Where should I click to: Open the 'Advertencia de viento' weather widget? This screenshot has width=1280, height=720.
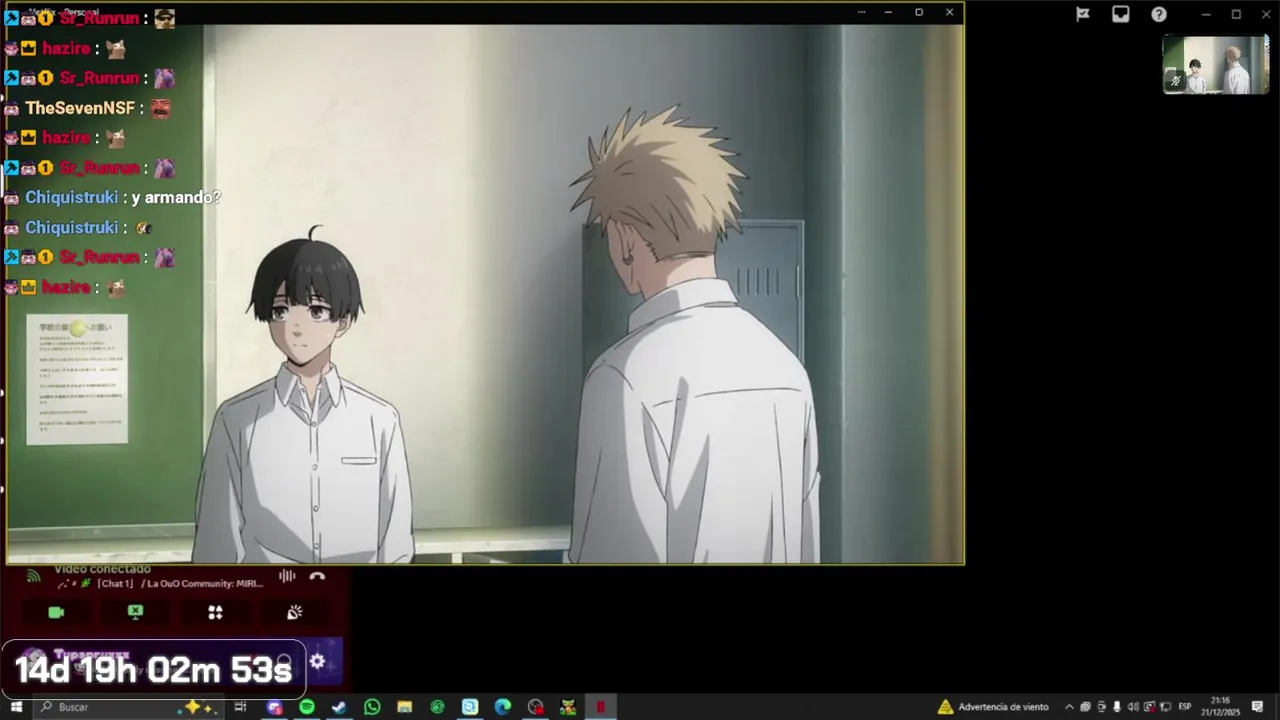point(995,707)
